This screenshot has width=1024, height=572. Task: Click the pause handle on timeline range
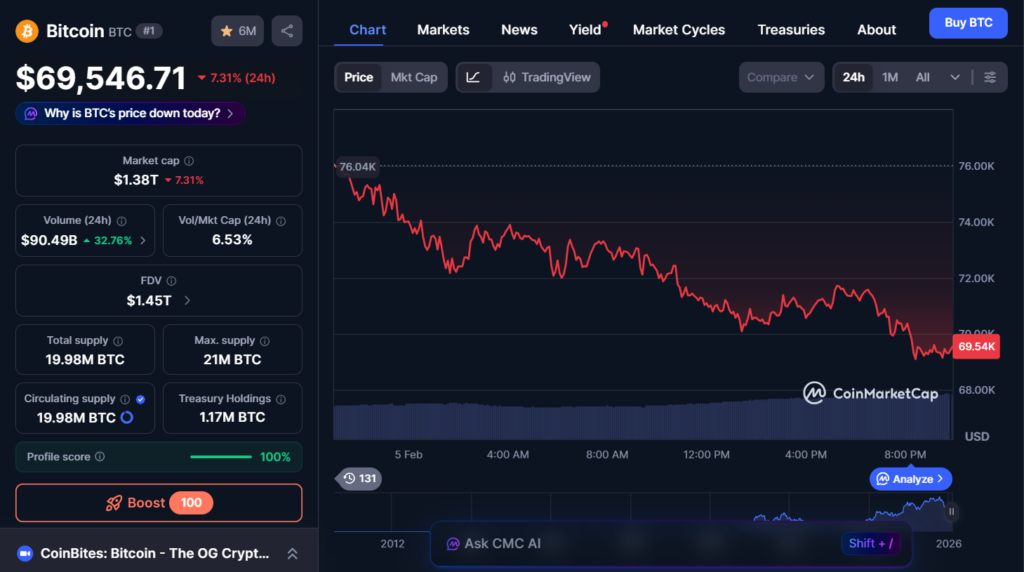point(951,512)
